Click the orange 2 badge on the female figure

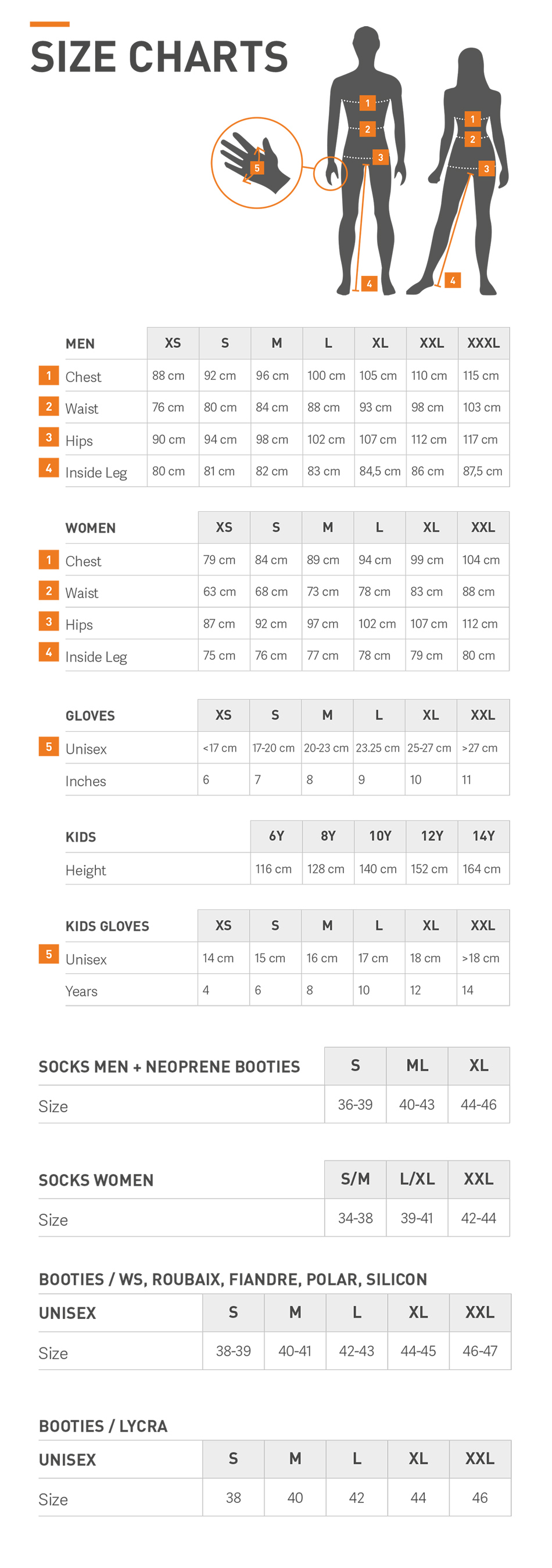point(472,139)
